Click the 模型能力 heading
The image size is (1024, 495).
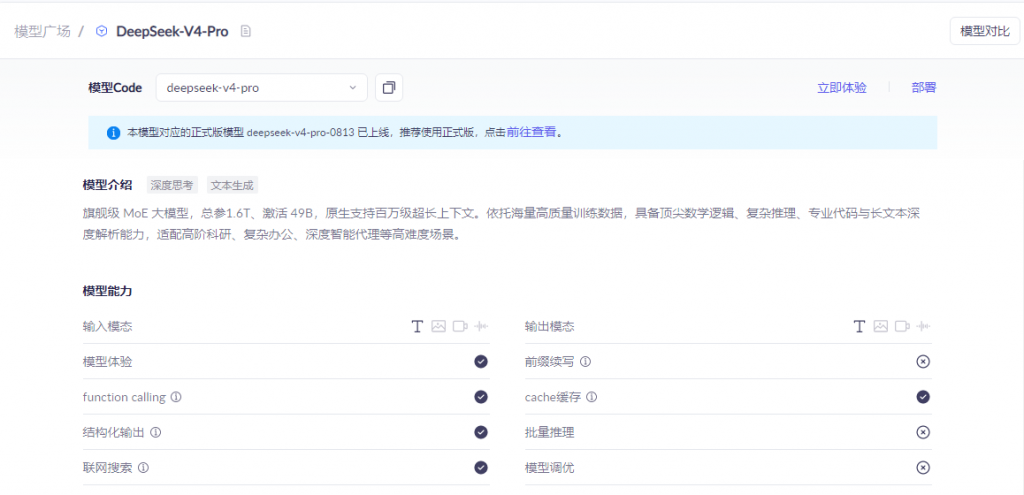coord(108,291)
